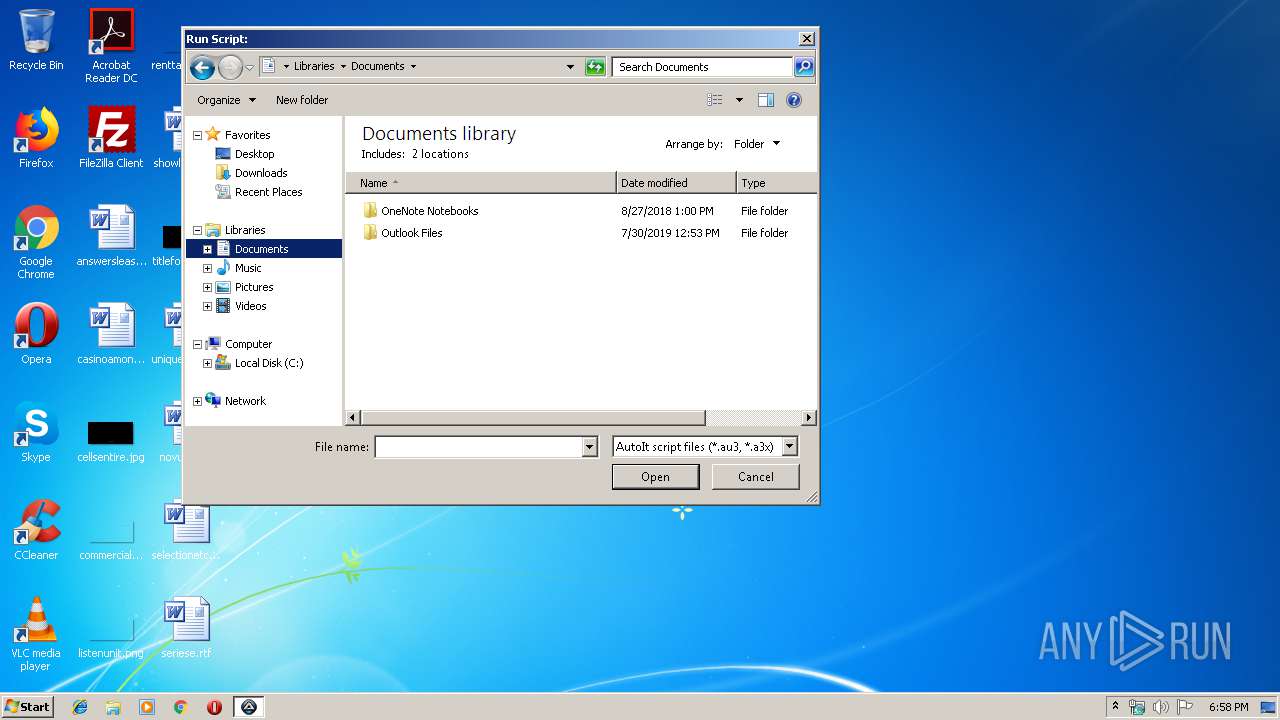1280x720 pixels.
Task: Open the Recycle Bin desktop icon
Action: (36, 40)
